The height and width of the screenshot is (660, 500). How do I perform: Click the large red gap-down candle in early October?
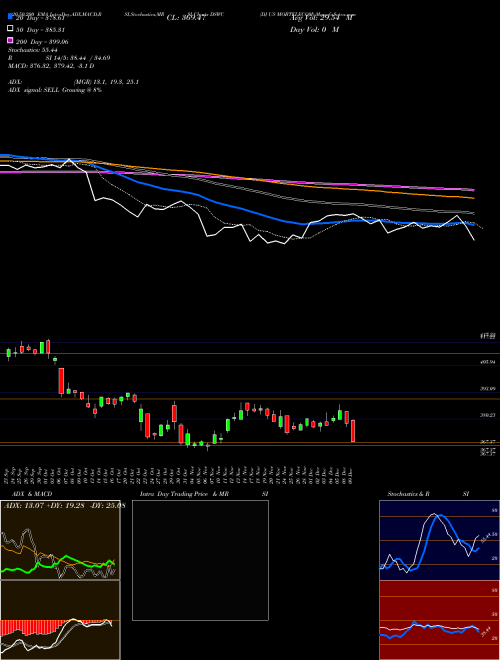coord(61,381)
